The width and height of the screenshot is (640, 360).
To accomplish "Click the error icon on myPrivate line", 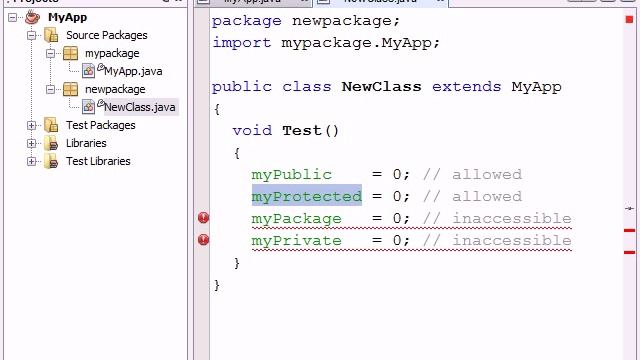I will pos(203,240).
